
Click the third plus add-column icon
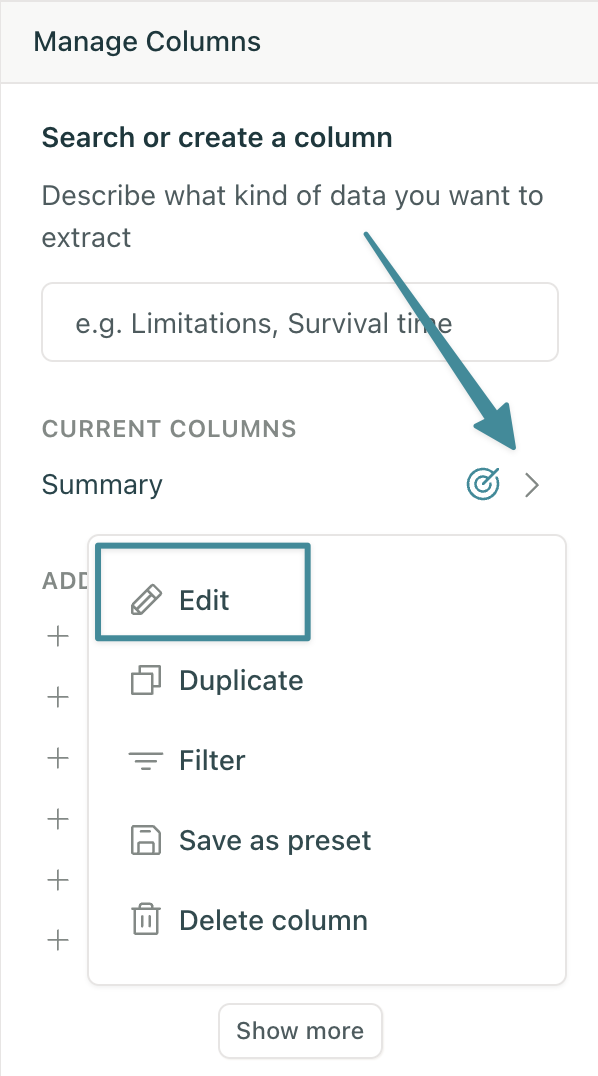coord(58,758)
